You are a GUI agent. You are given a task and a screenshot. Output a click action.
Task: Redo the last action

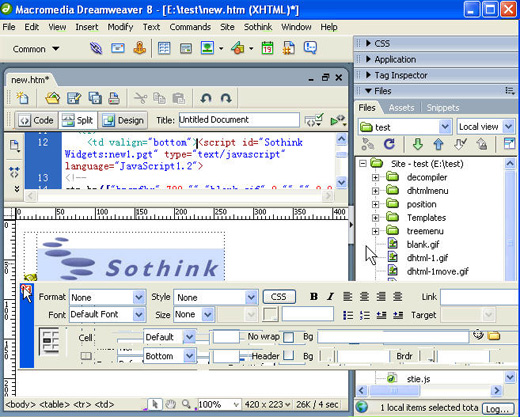point(226,98)
